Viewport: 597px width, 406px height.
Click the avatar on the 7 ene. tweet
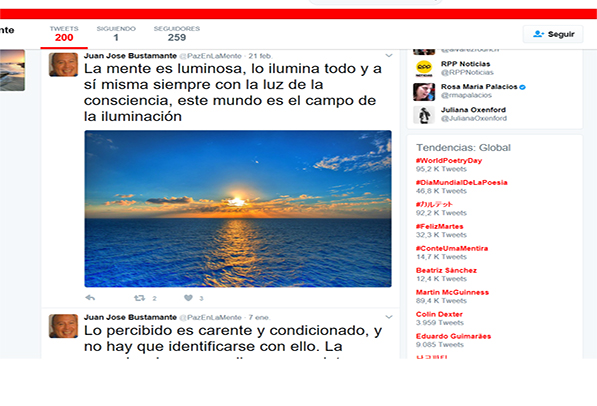[x=63, y=326]
